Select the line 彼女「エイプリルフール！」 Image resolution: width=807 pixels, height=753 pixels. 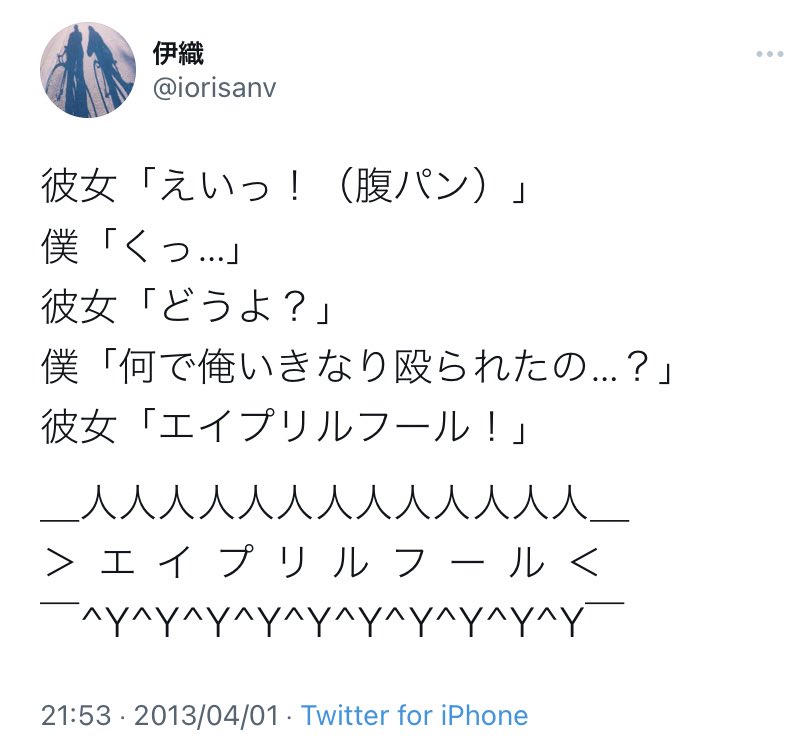pos(284,427)
